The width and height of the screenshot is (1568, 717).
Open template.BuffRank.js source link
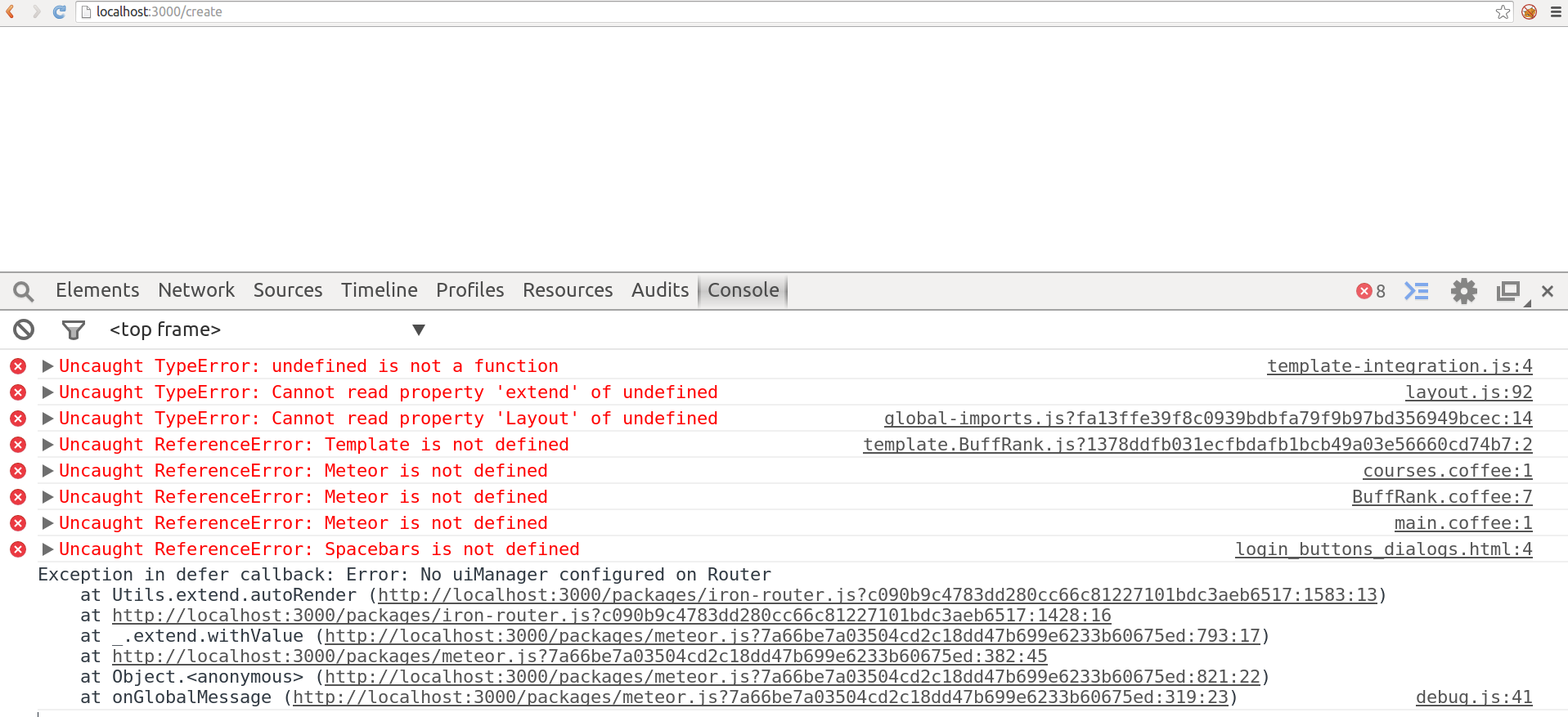click(1197, 445)
